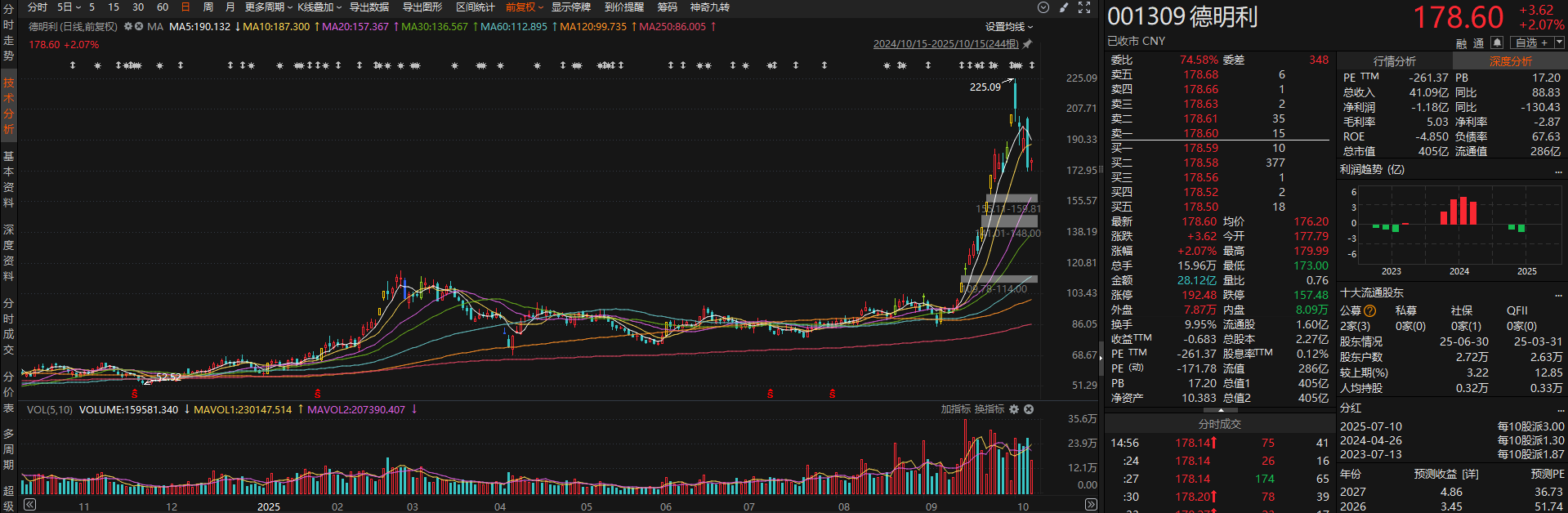1568x513 pixels.
Task: Click the fullscreen expand chart icon
Action: [1084, 7]
